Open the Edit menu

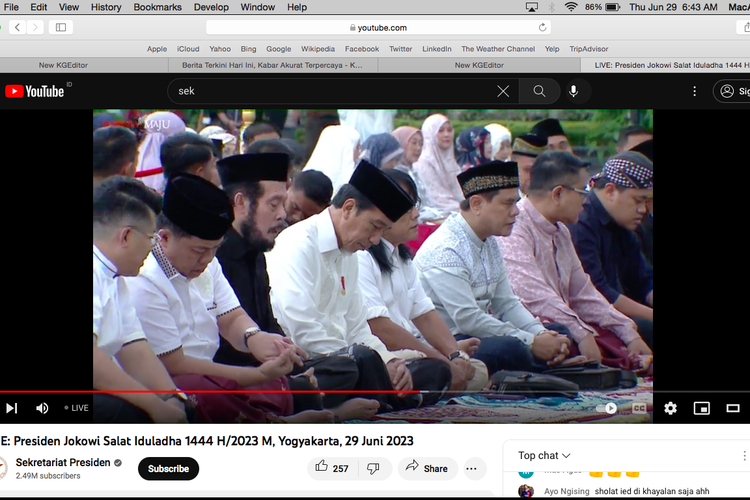(x=39, y=7)
